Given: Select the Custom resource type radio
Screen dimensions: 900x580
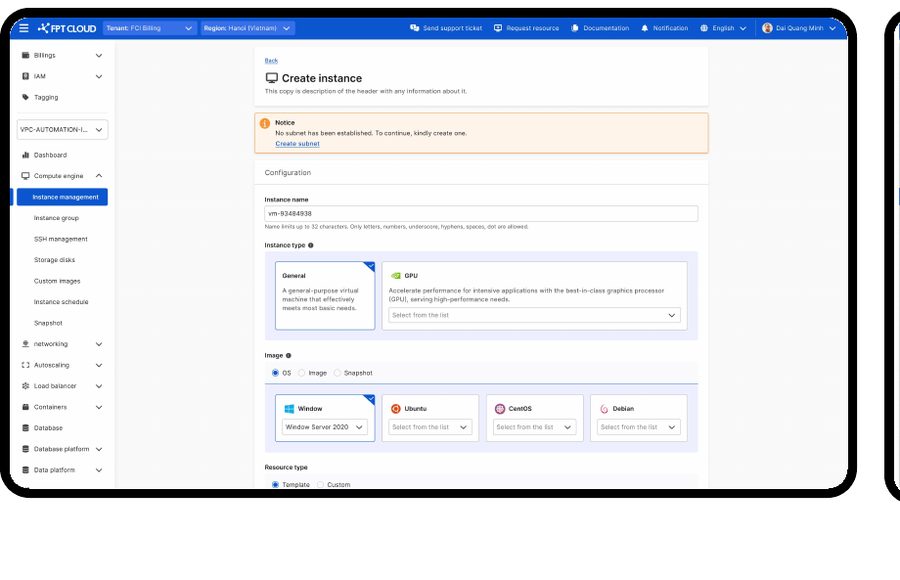Looking at the screenshot, I should tap(320, 485).
